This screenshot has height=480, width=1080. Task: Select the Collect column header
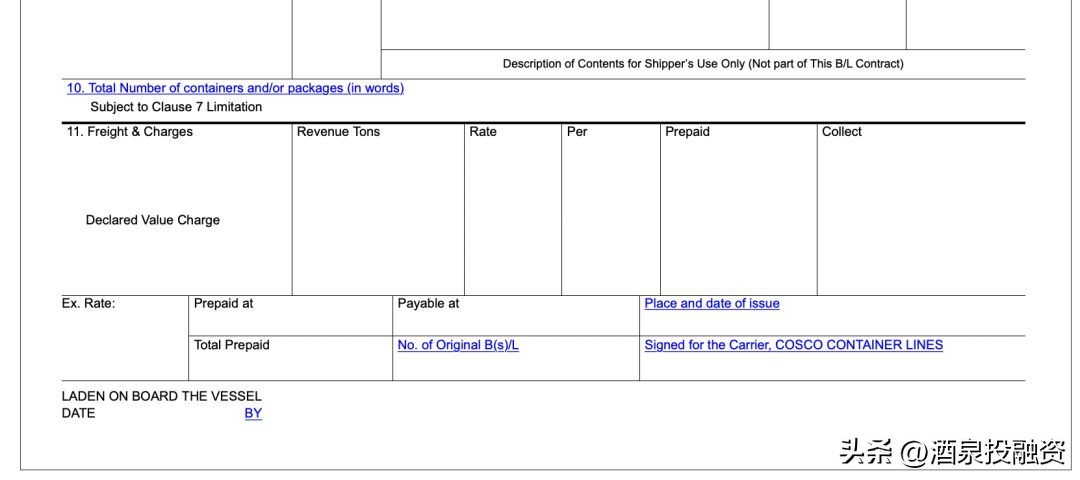click(841, 132)
